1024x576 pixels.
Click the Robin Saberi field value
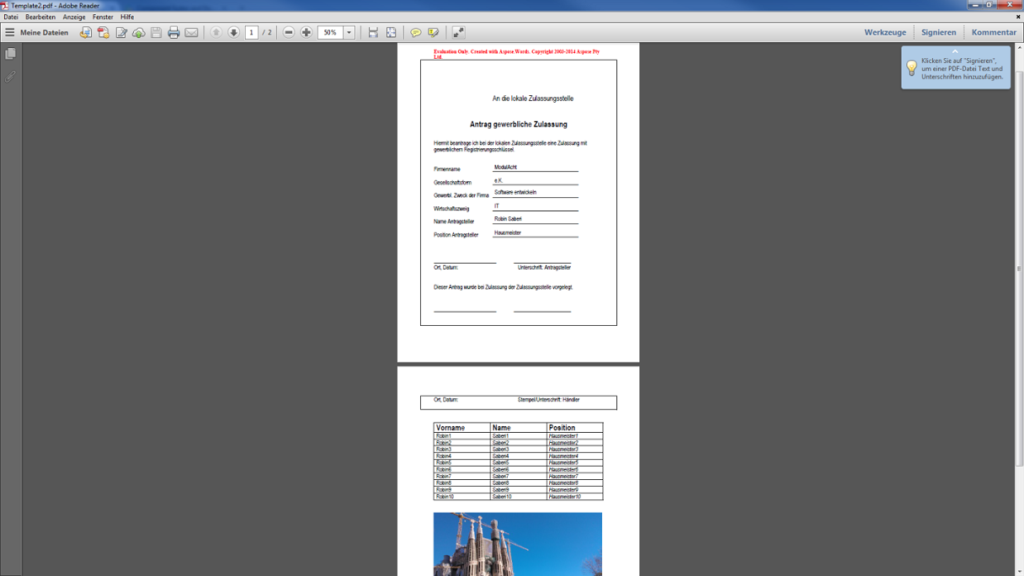pos(507,219)
